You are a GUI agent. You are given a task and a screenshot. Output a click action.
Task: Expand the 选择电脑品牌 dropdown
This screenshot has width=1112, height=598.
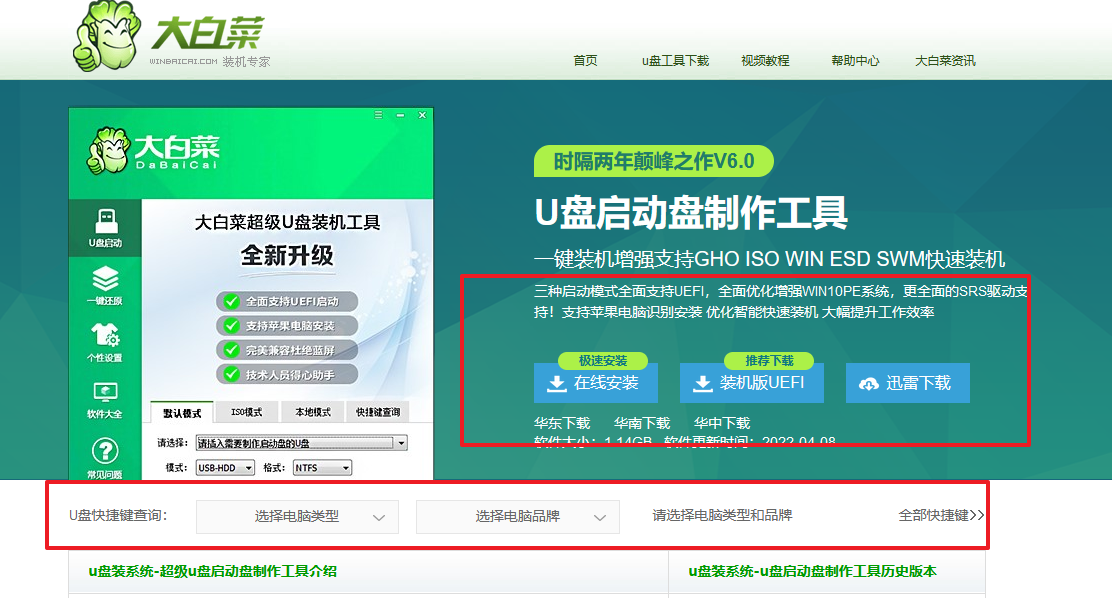(x=517, y=516)
